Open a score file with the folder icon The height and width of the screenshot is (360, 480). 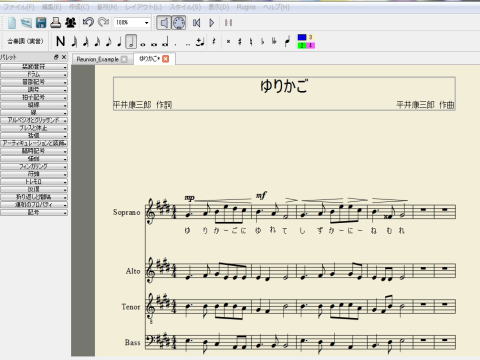point(26,23)
